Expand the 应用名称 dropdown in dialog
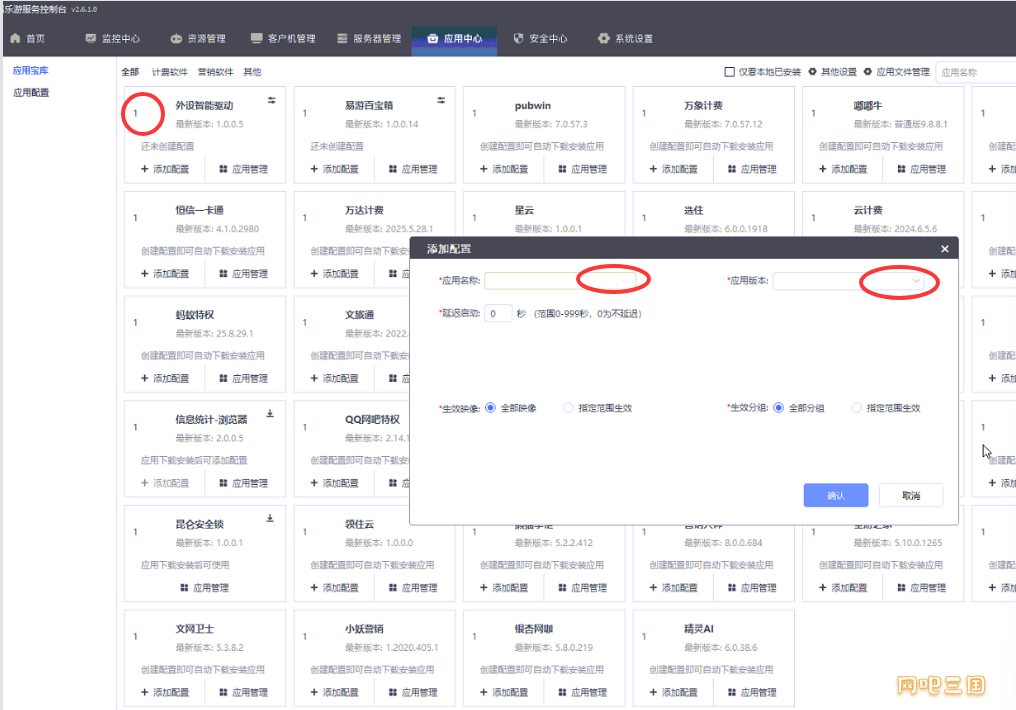Image resolution: width=1016 pixels, height=710 pixels. pos(560,281)
